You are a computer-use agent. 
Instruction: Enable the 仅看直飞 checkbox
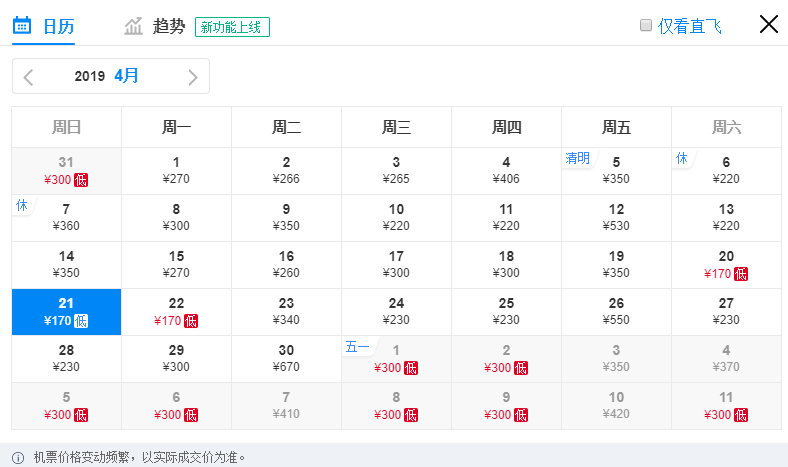[x=646, y=25]
